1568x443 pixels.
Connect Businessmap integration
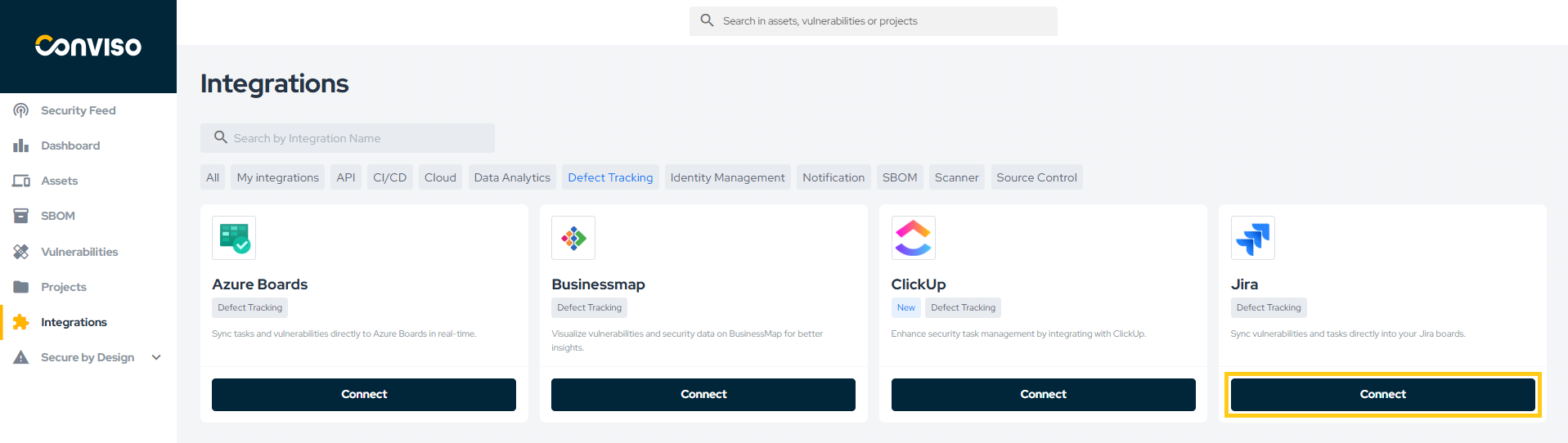(703, 395)
